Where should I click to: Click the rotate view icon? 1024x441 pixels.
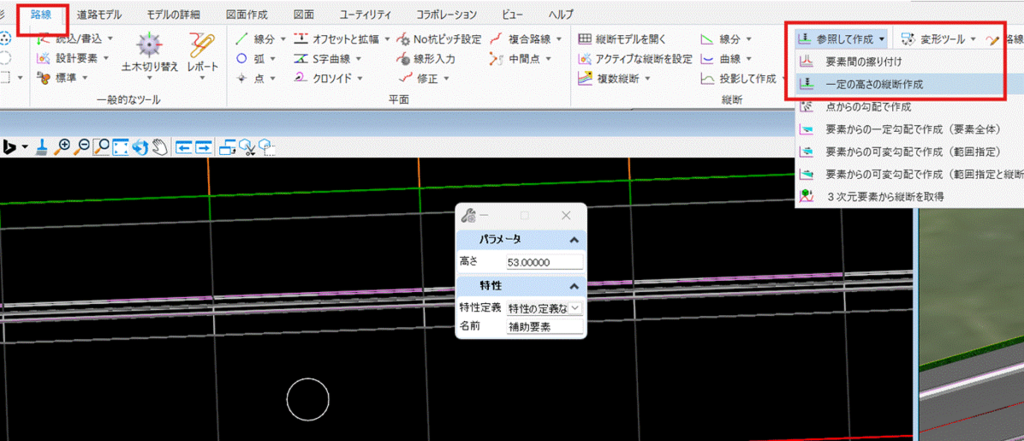tap(140, 147)
